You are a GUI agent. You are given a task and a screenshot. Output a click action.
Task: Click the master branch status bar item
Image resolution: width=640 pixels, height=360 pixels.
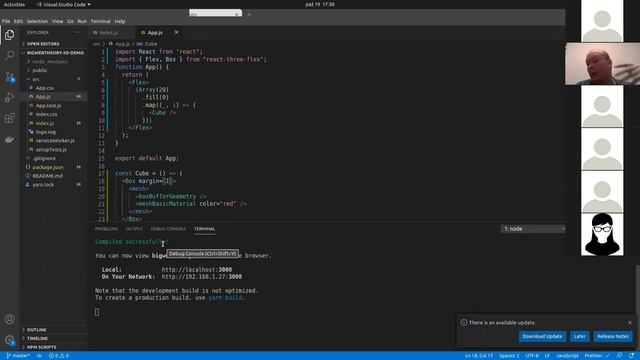point(18,356)
